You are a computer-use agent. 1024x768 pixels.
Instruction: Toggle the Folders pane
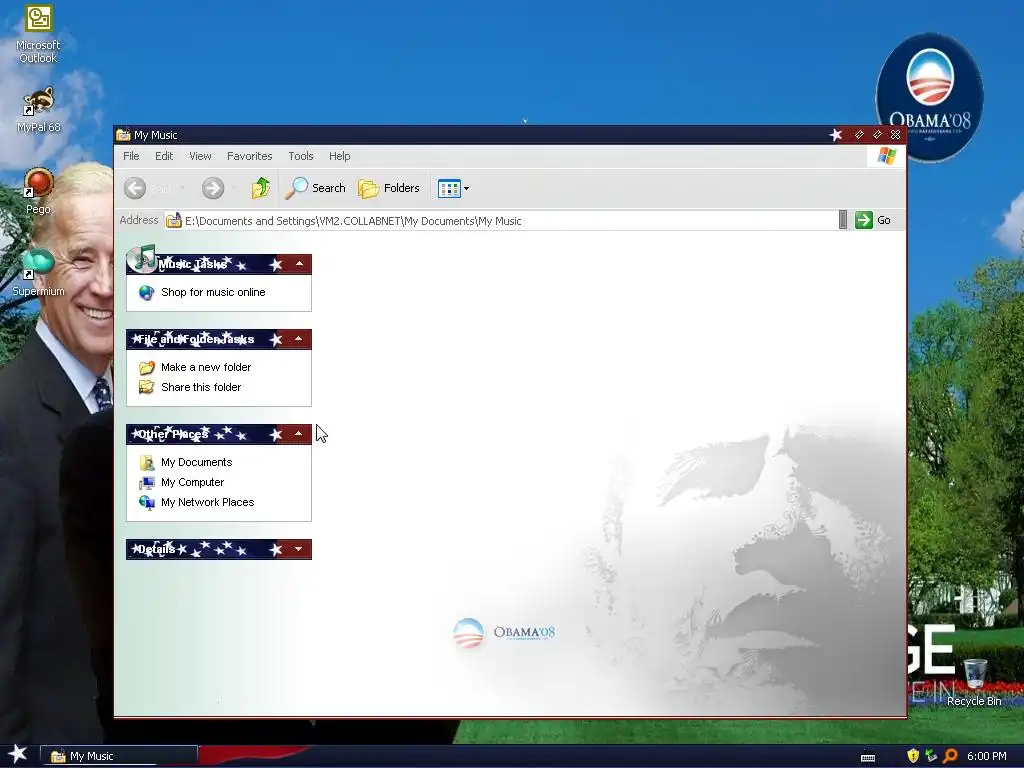[x=389, y=188]
